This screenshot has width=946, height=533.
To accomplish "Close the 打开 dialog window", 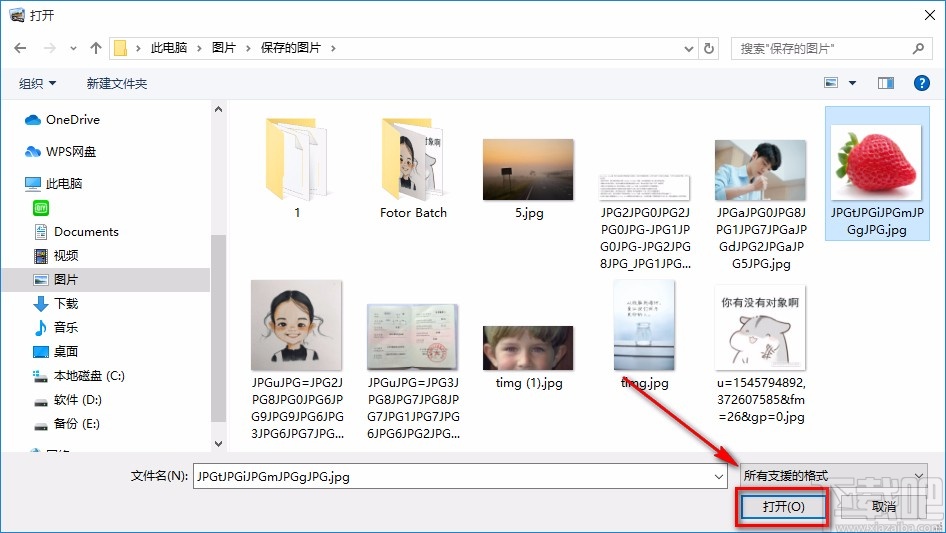I will 930,15.
